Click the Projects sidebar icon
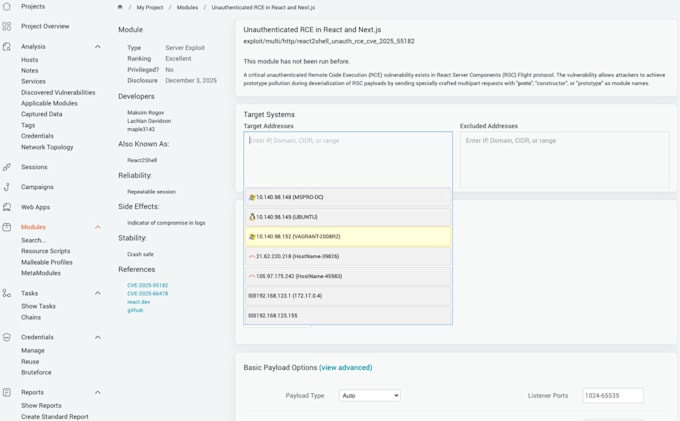 7,6
